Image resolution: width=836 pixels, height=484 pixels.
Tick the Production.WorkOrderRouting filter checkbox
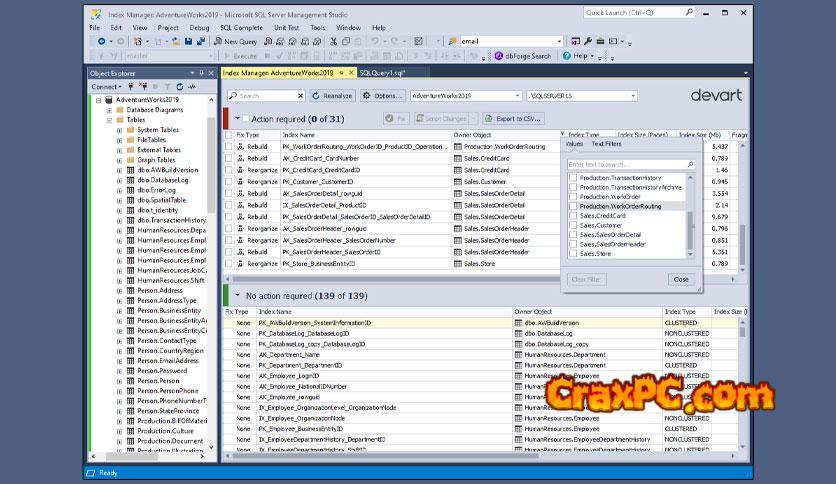[573, 206]
